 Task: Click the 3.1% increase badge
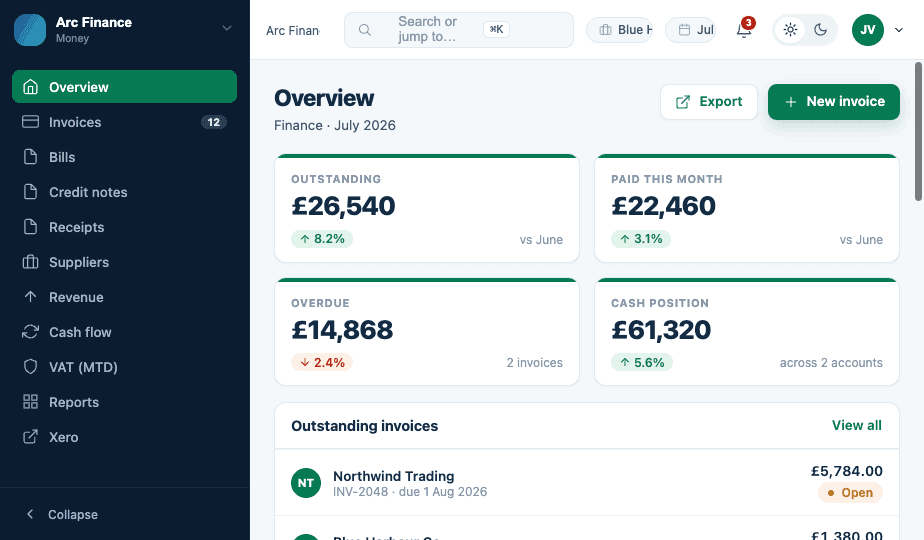click(x=641, y=239)
